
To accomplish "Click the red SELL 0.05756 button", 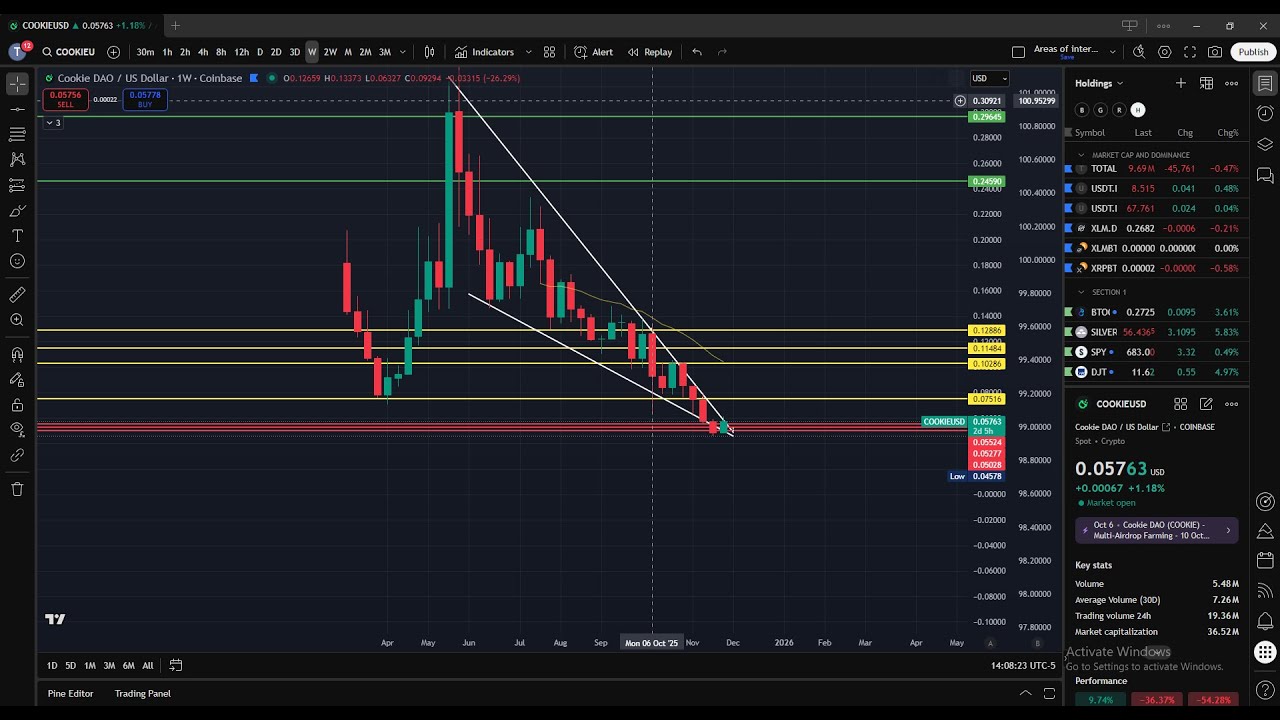I will point(65,99).
